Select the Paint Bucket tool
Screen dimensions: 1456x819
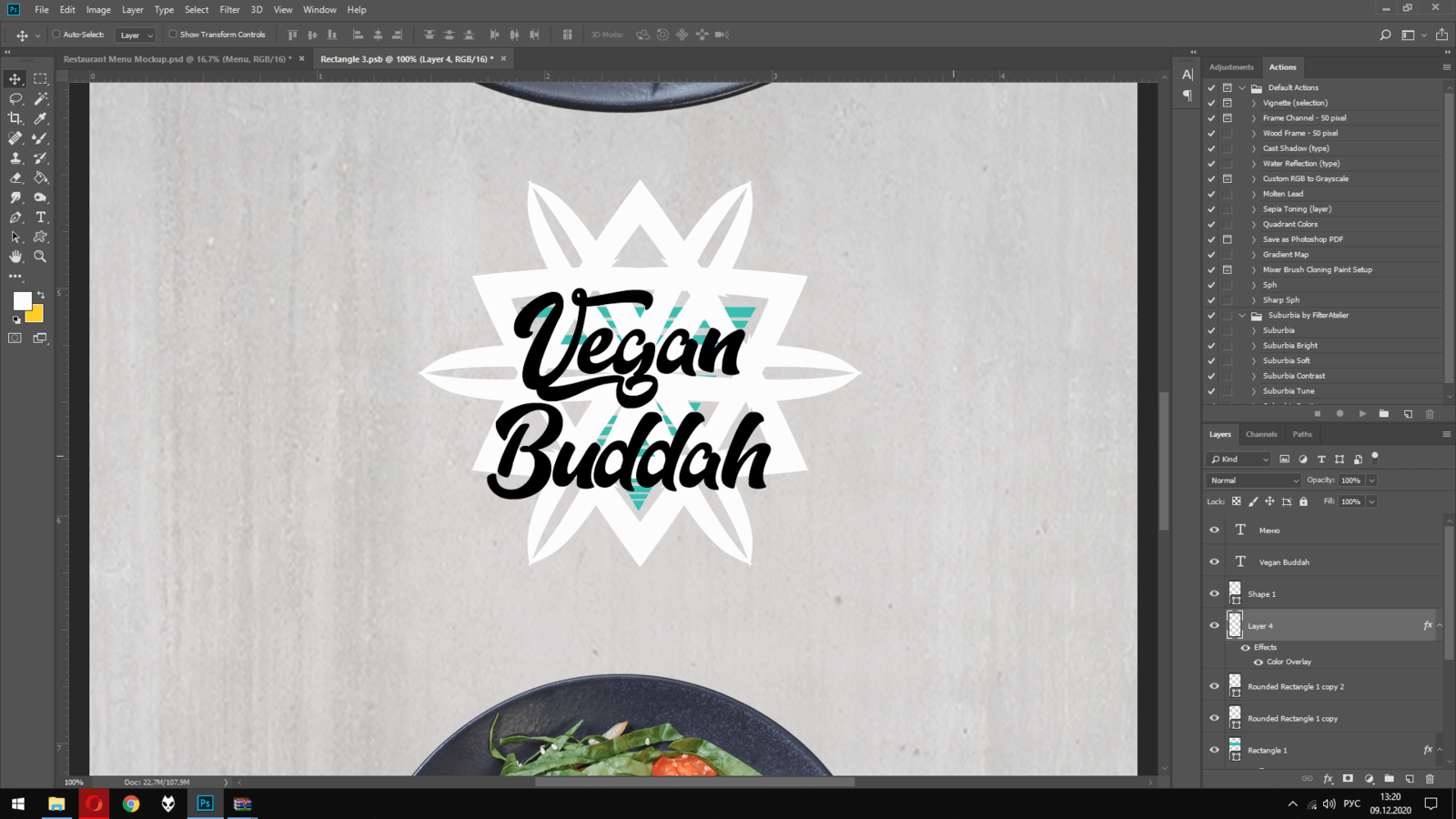point(40,177)
